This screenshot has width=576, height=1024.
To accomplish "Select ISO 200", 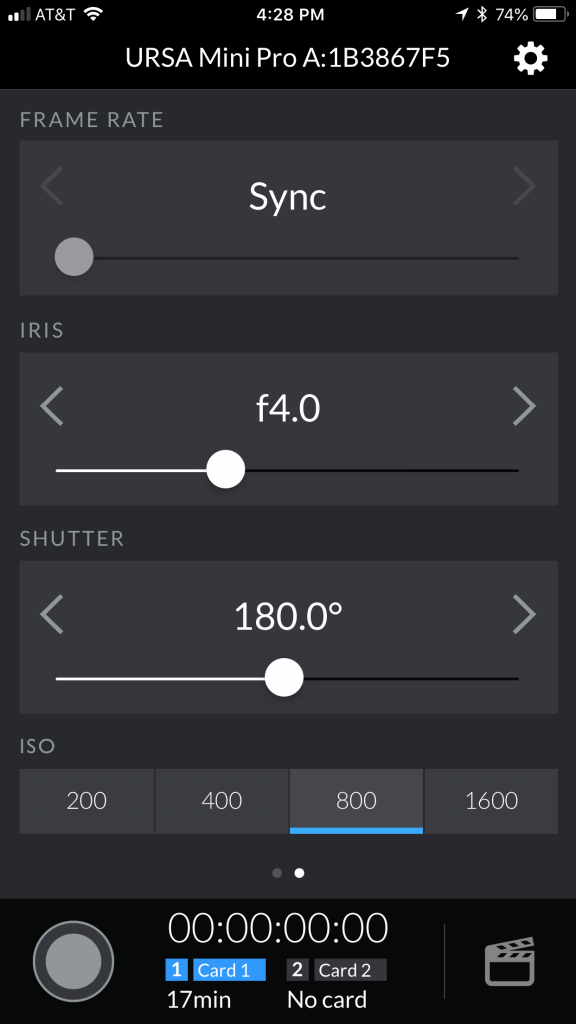I will (x=86, y=801).
